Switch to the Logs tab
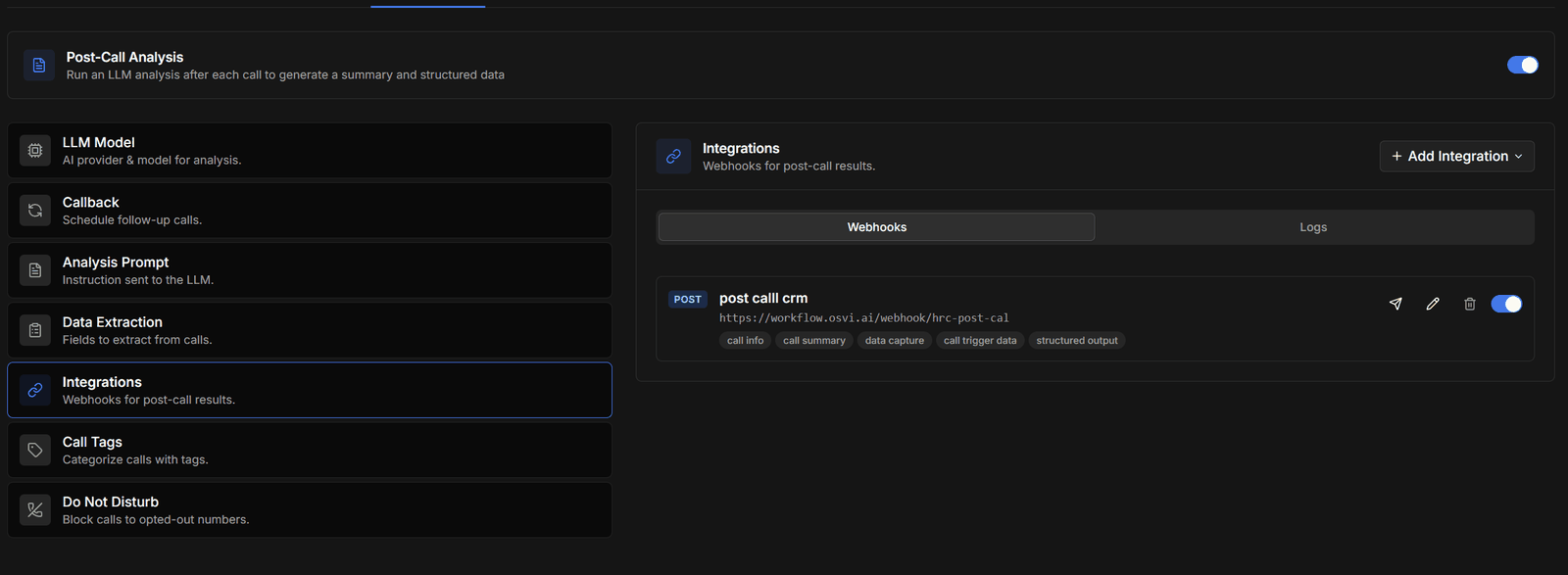Viewport: 1568px width, 575px height. coord(1313,227)
